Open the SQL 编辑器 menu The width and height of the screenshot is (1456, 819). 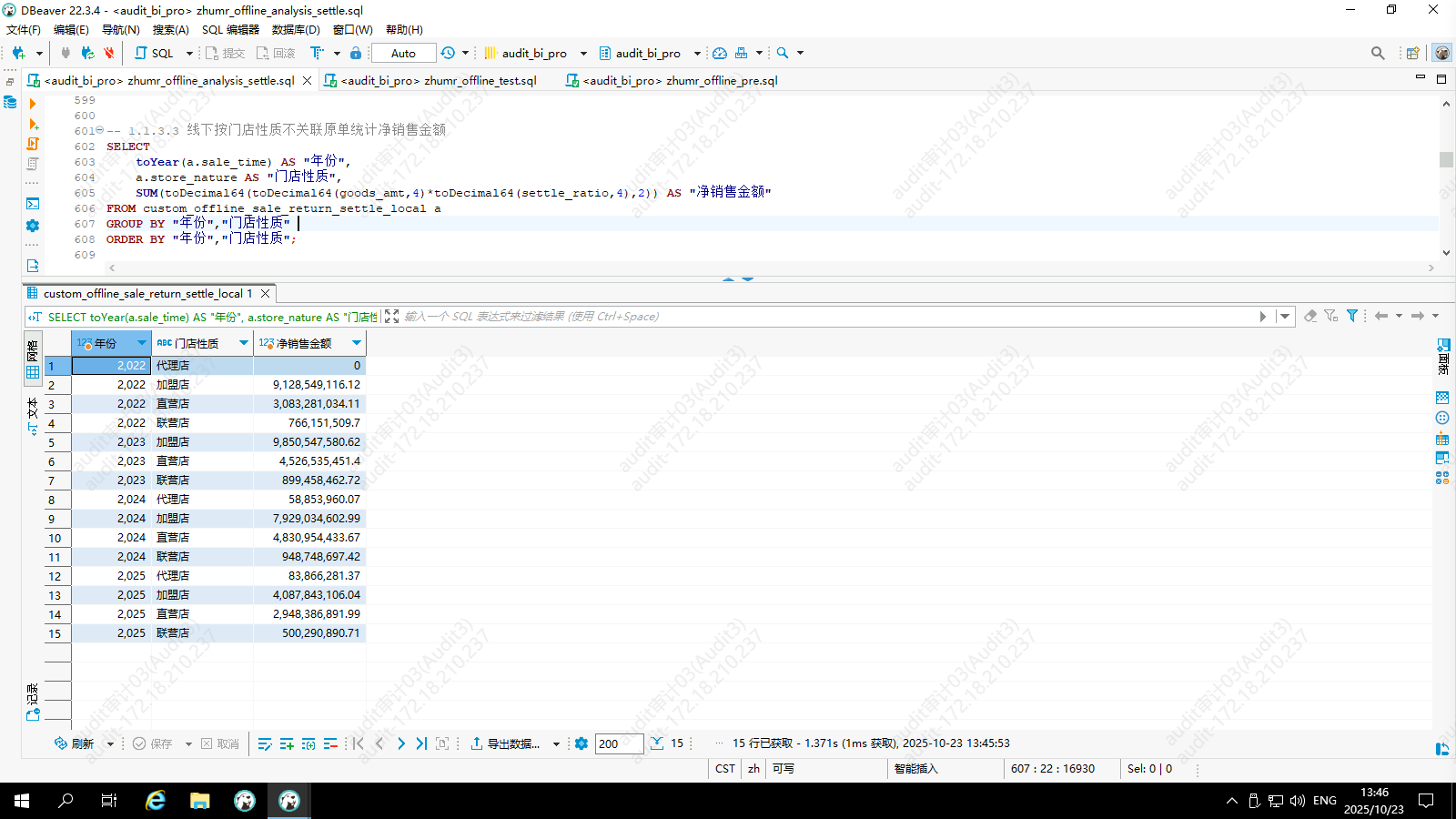point(230,30)
